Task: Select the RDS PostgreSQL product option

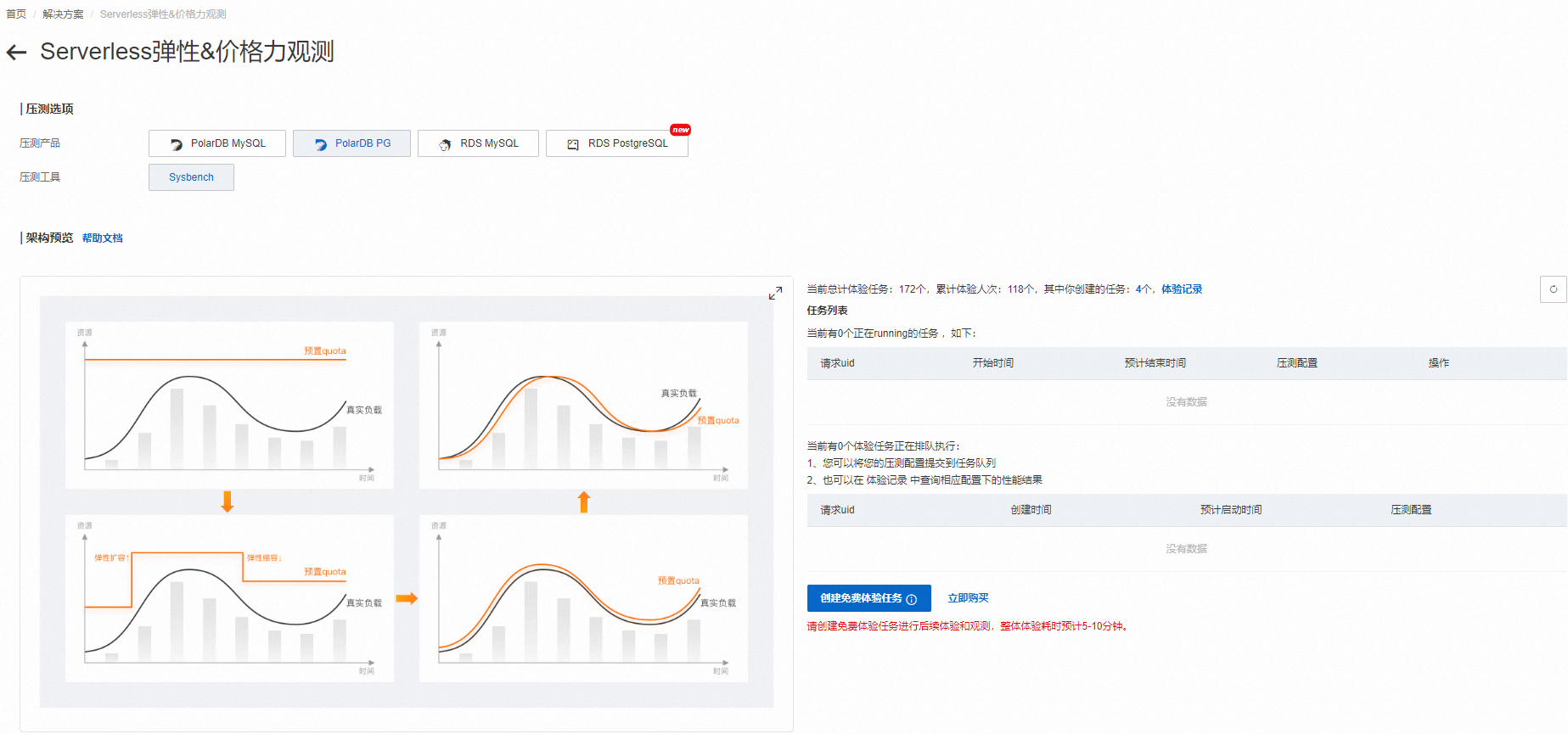Action: tap(617, 143)
